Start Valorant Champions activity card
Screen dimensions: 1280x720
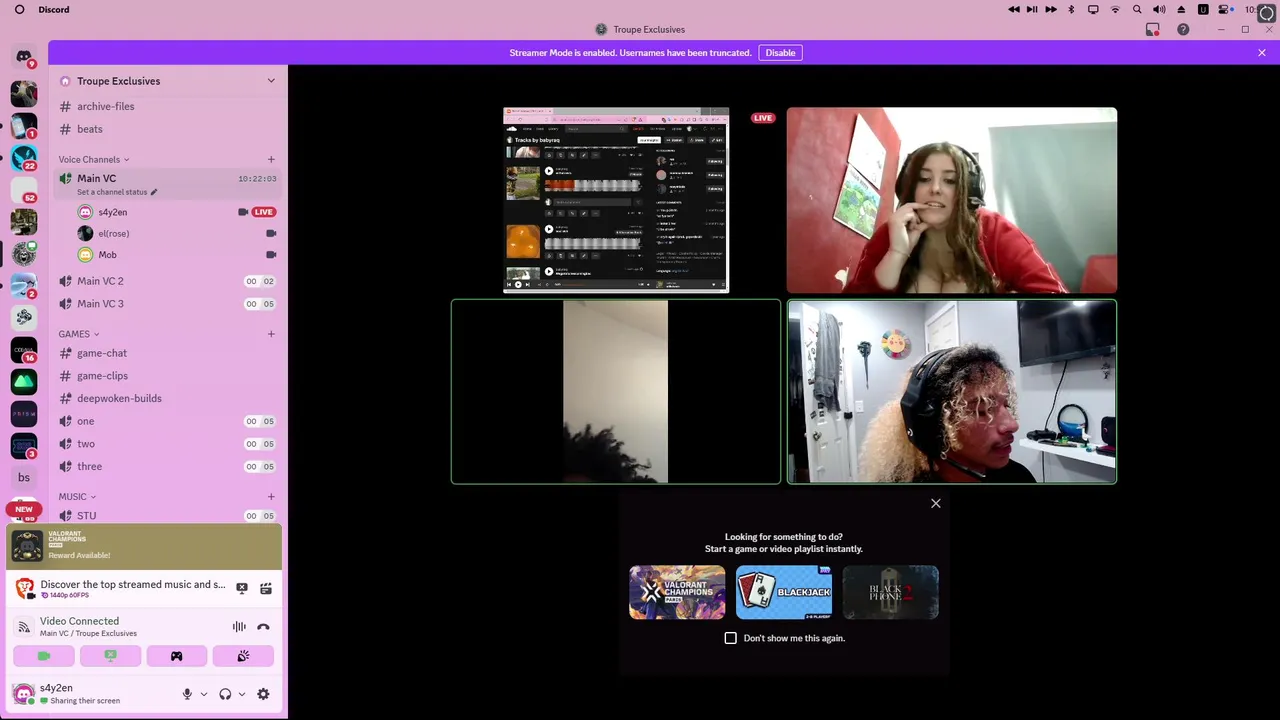(x=677, y=592)
